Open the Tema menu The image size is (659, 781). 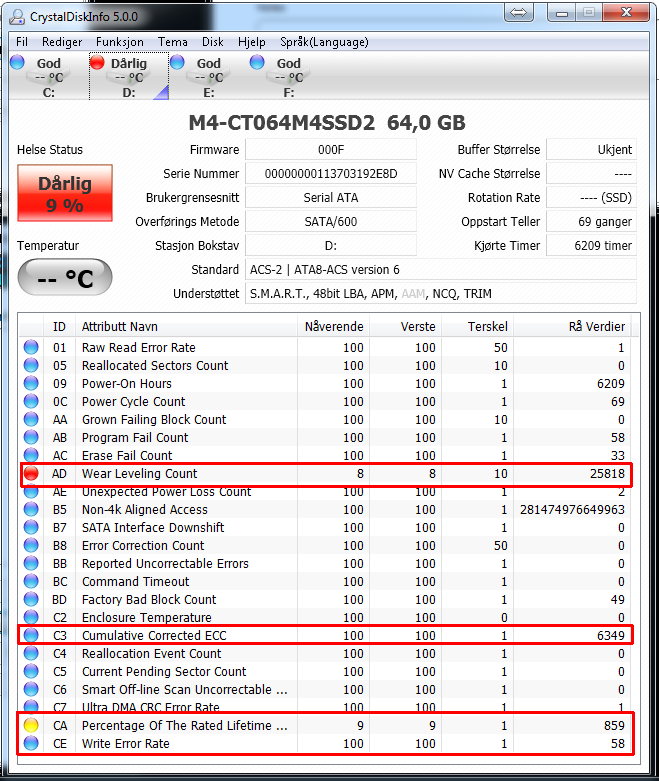tap(172, 42)
